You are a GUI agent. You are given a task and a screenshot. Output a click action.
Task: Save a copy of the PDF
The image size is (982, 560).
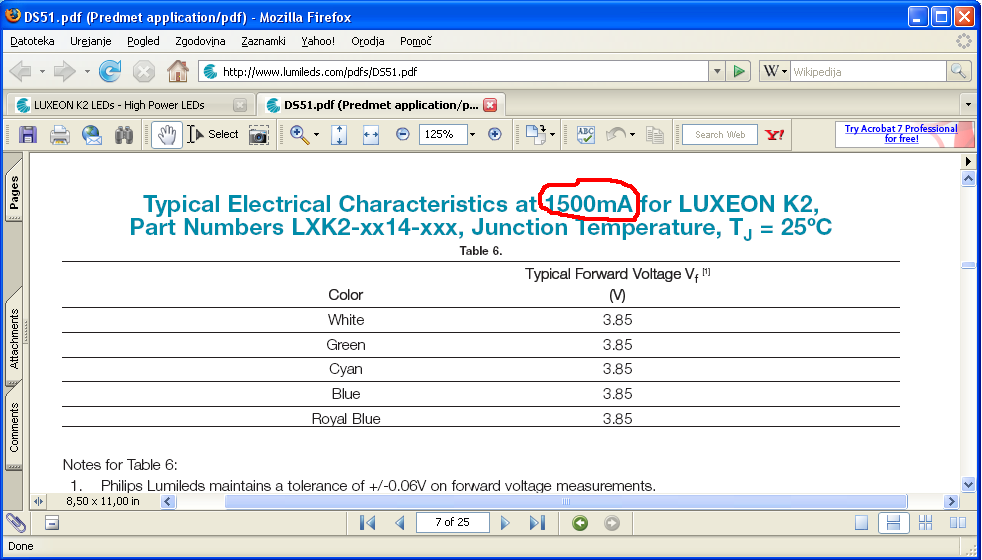28,135
